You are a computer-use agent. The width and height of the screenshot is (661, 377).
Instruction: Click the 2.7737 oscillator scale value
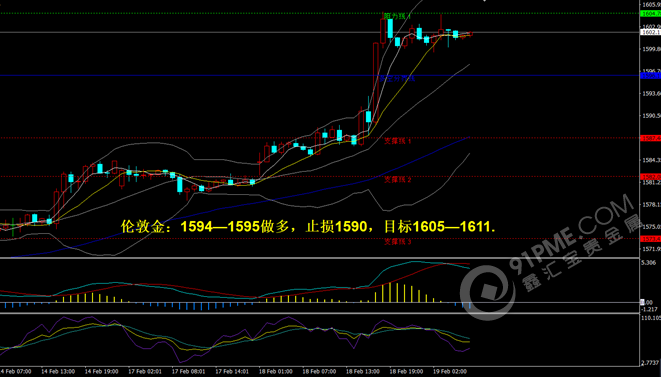tap(651, 363)
